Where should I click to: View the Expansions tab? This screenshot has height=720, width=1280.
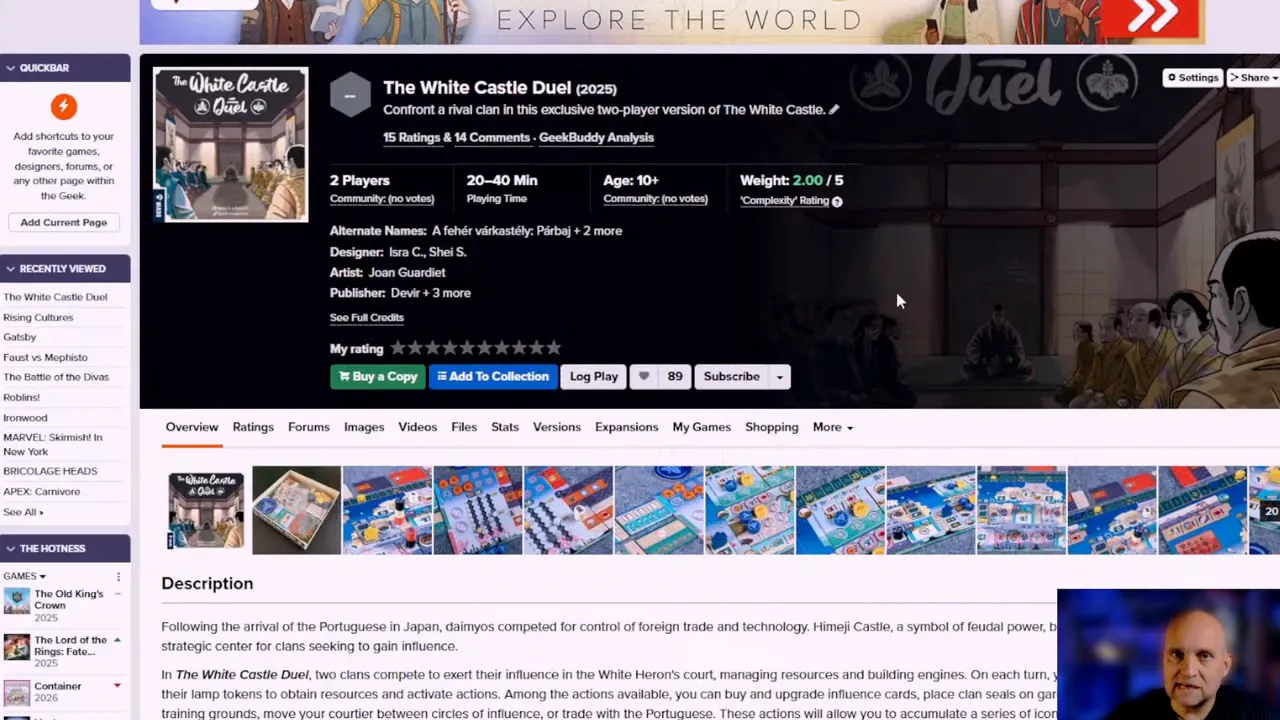pos(627,427)
